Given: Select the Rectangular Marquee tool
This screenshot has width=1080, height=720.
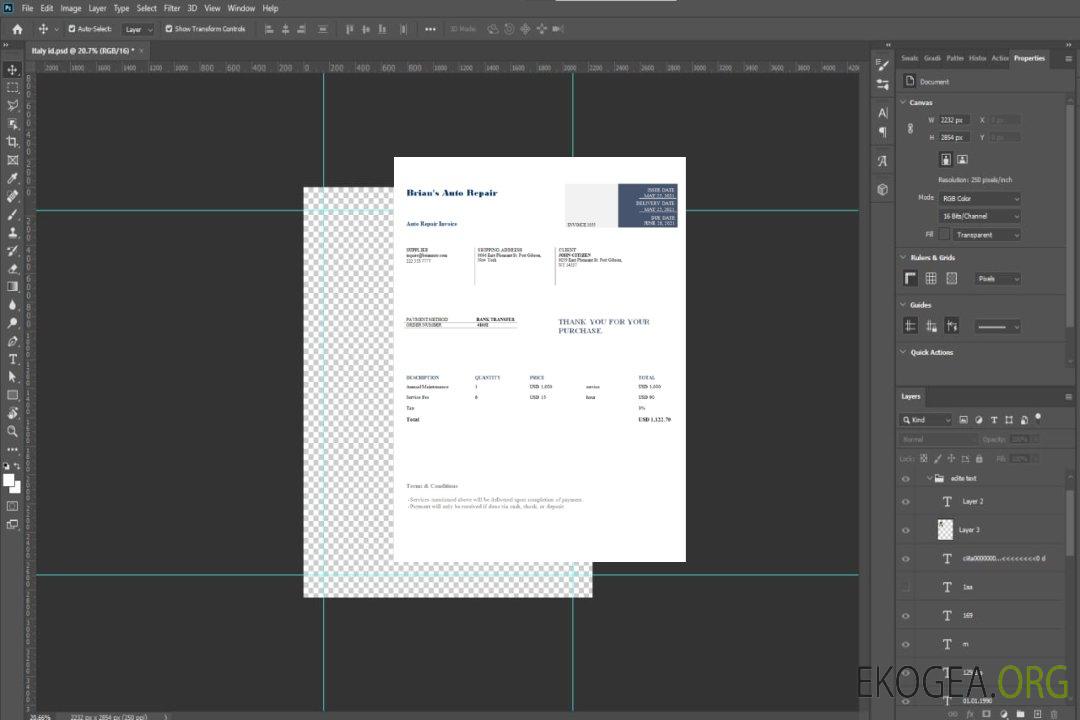Looking at the screenshot, I should coord(12,88).
